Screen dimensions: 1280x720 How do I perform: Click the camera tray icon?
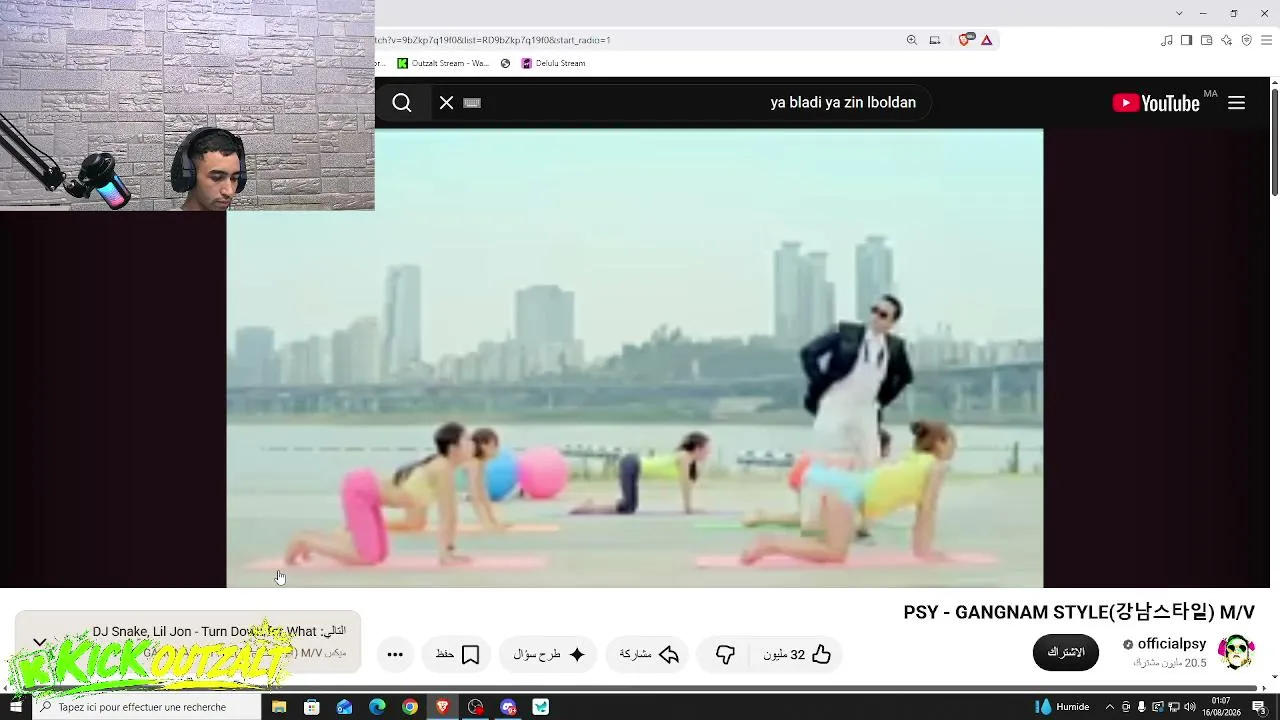pyautogui.click(x=1126, y=707)
